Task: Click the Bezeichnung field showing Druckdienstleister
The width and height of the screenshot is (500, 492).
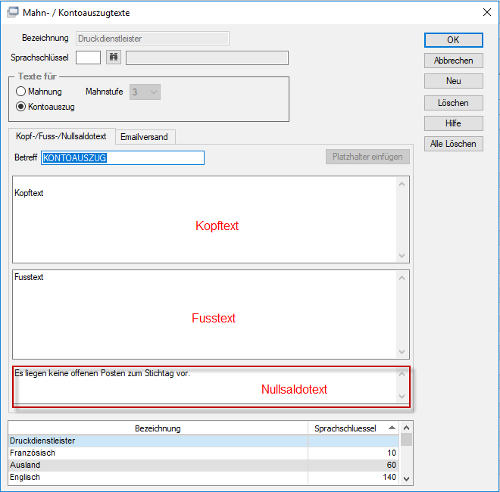Action: tap(153, 39)
